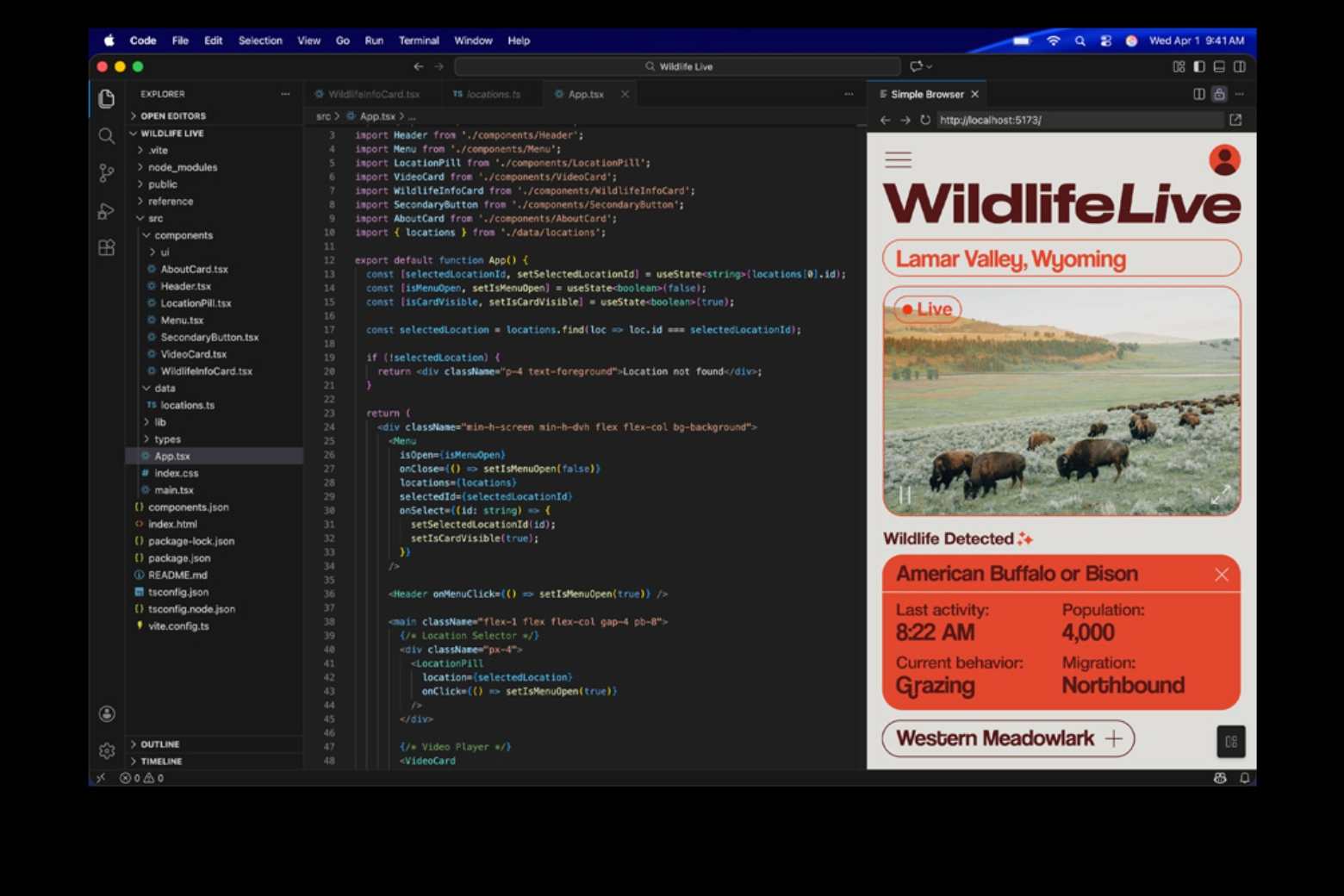Open the Run and Debug view
This screenshot has width=1344, height=896.
tap(106, 211)
